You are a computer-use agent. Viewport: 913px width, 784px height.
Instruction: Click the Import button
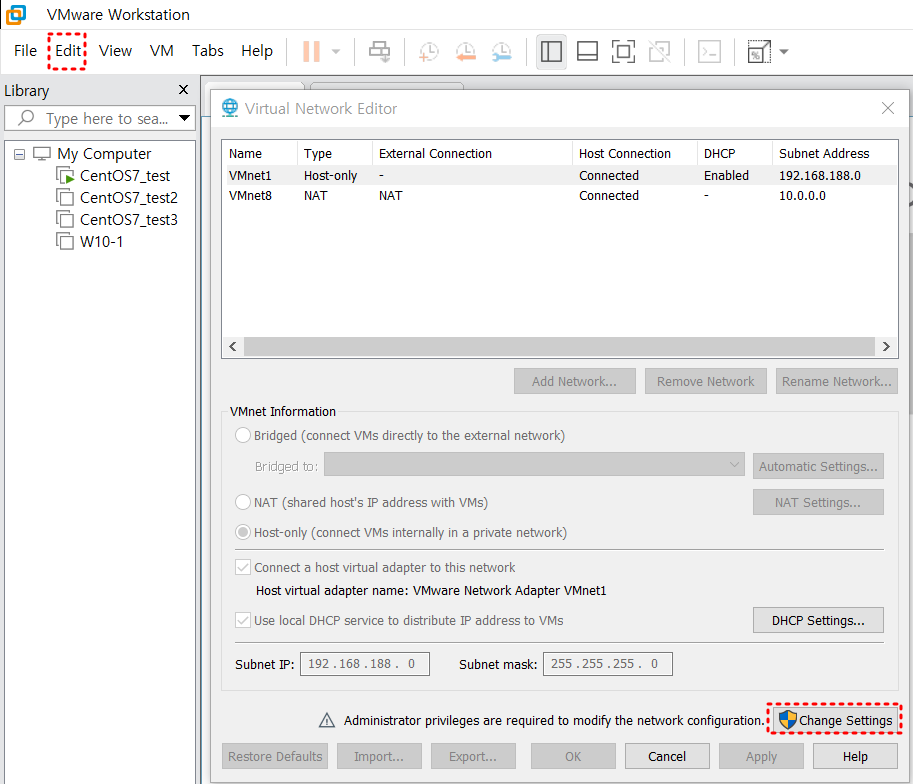[x=379, y=756]
